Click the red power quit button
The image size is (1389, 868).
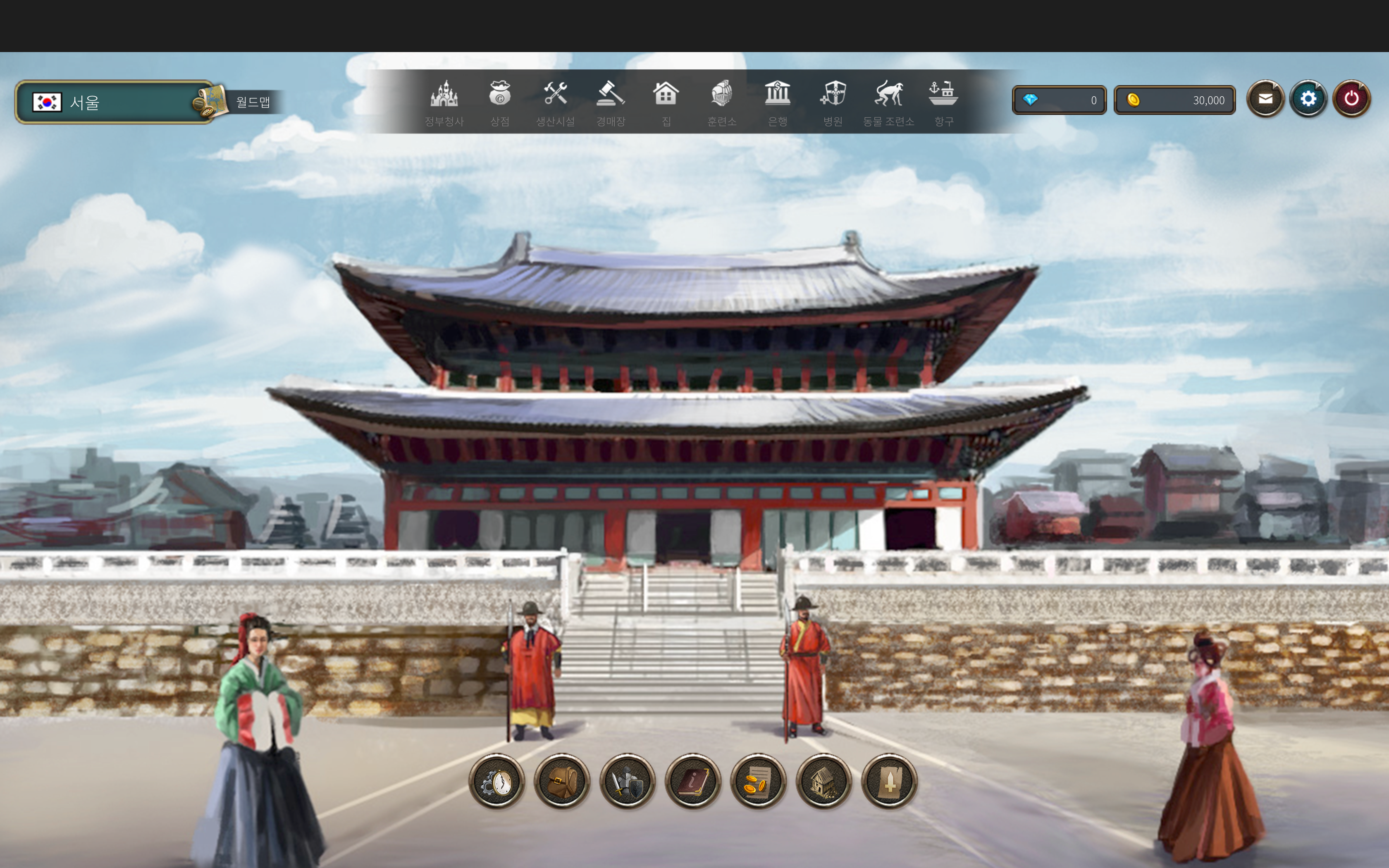click(x=1351, y=99)
